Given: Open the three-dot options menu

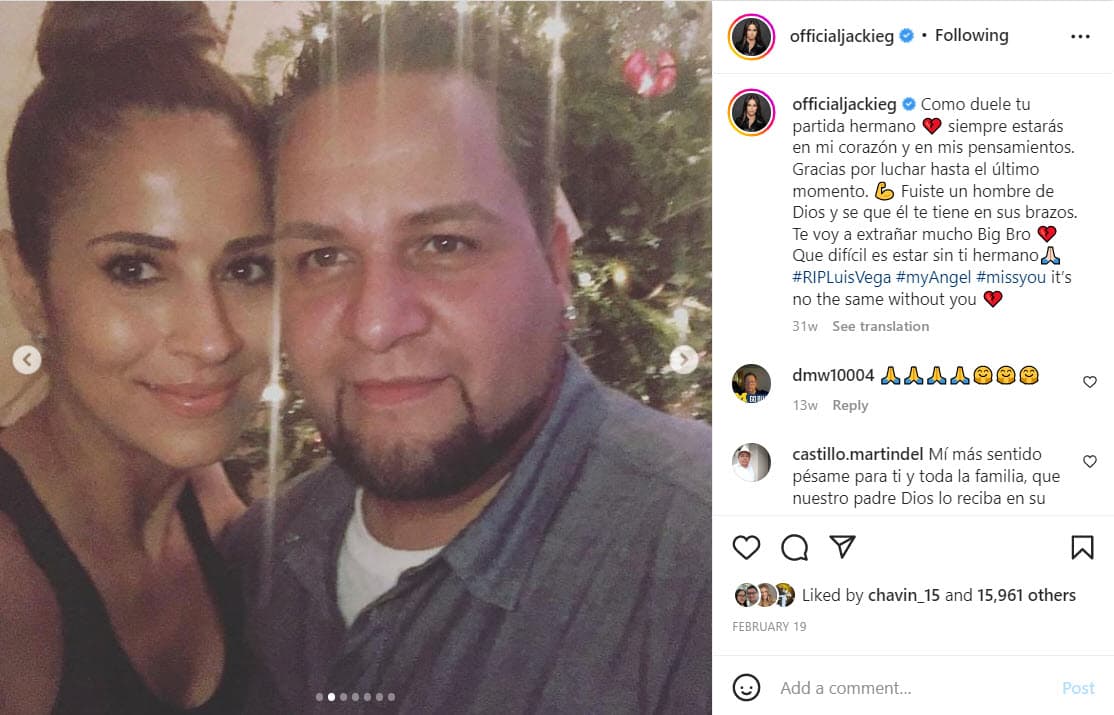Looking at the screenshot, I should pos(1081,35).
